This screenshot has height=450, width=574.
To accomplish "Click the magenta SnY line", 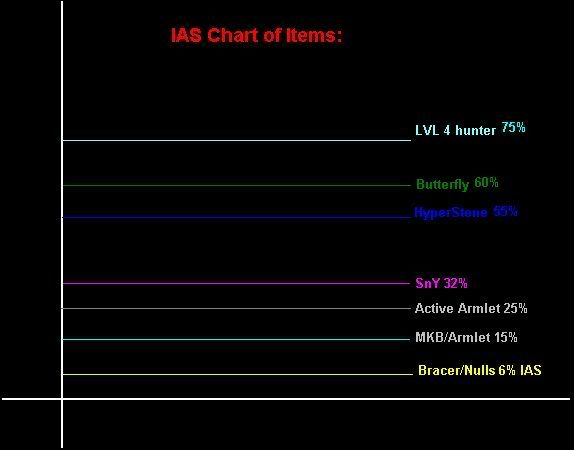I will pos(236,283).
